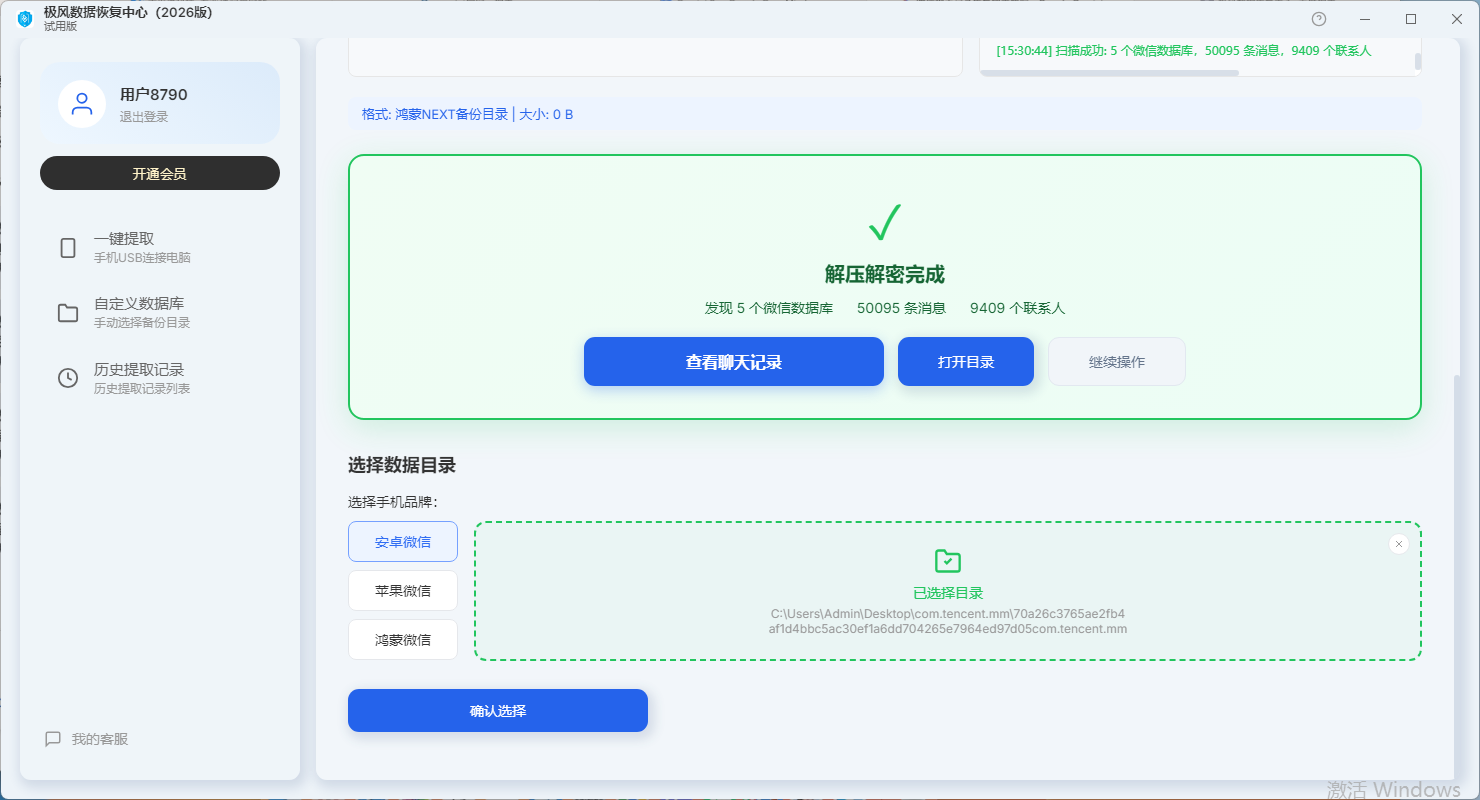Select the 安卓微信 brand option

click(403, 542)
